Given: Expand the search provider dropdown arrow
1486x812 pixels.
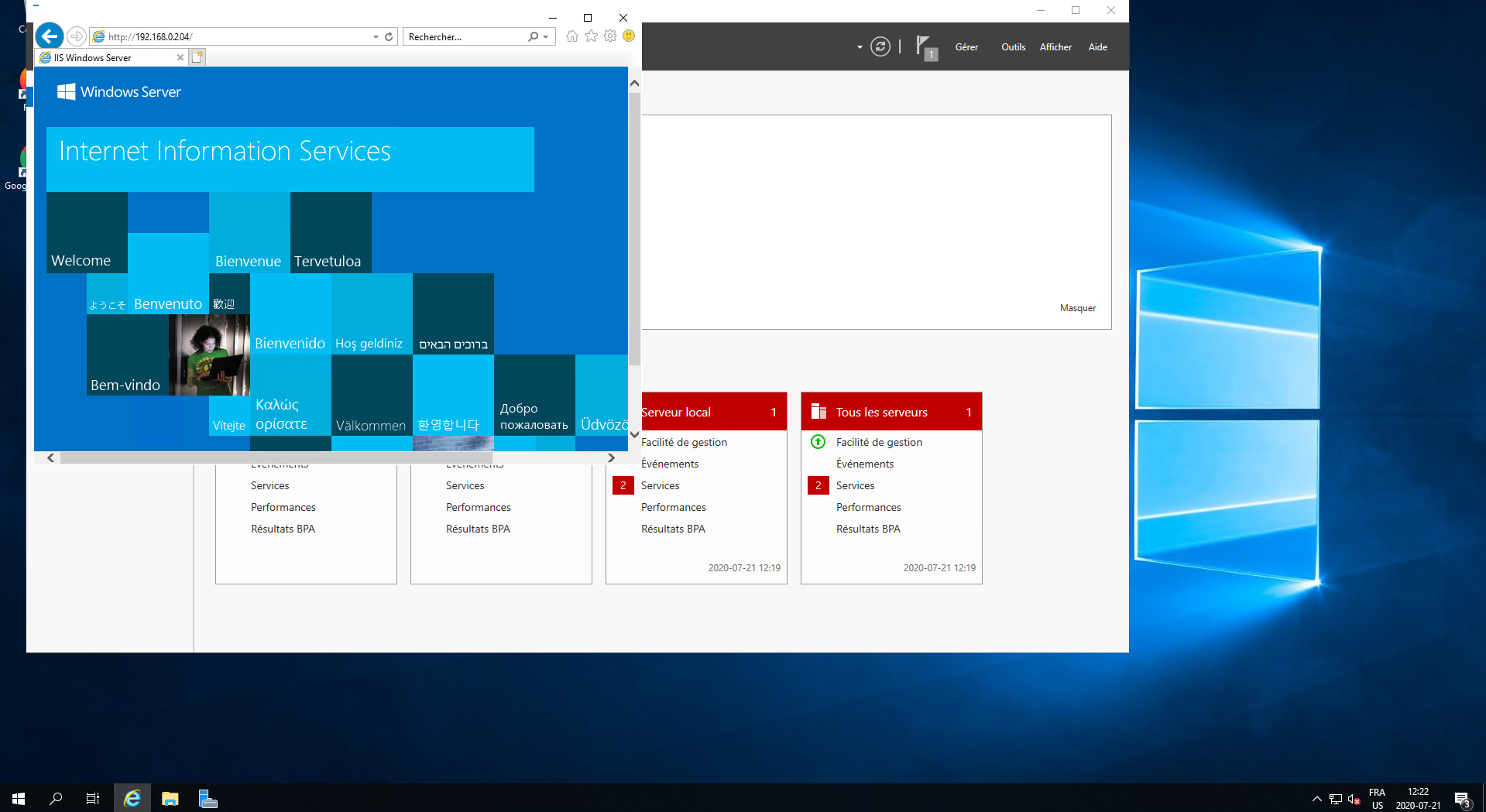Looking at the screenshot, I should click(x=546, y=36).
